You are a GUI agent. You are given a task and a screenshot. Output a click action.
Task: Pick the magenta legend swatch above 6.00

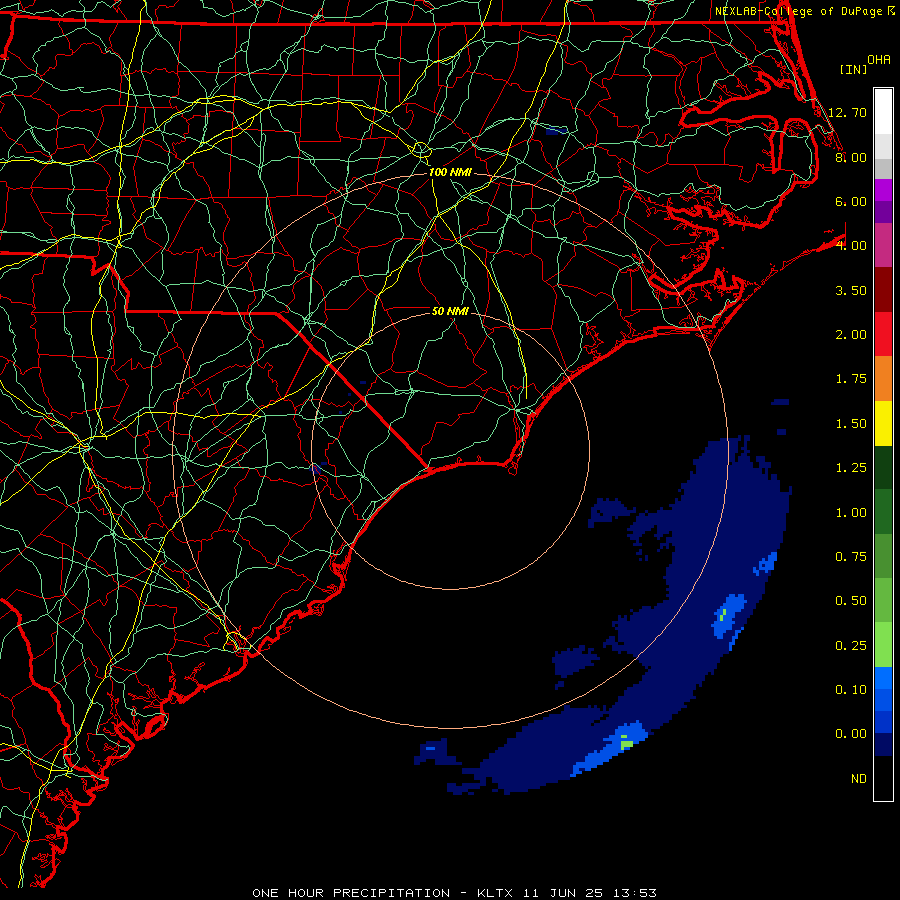click(883, 190)
